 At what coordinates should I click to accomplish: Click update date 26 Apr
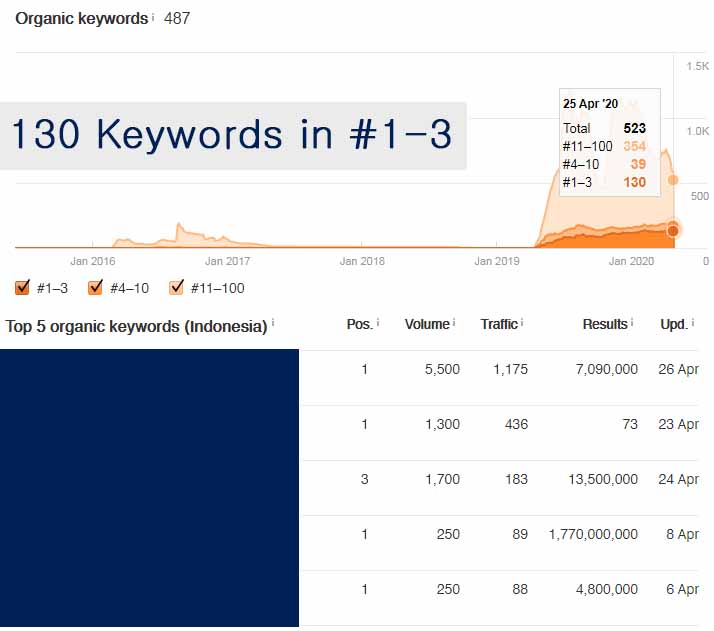[x=678, y=369]
